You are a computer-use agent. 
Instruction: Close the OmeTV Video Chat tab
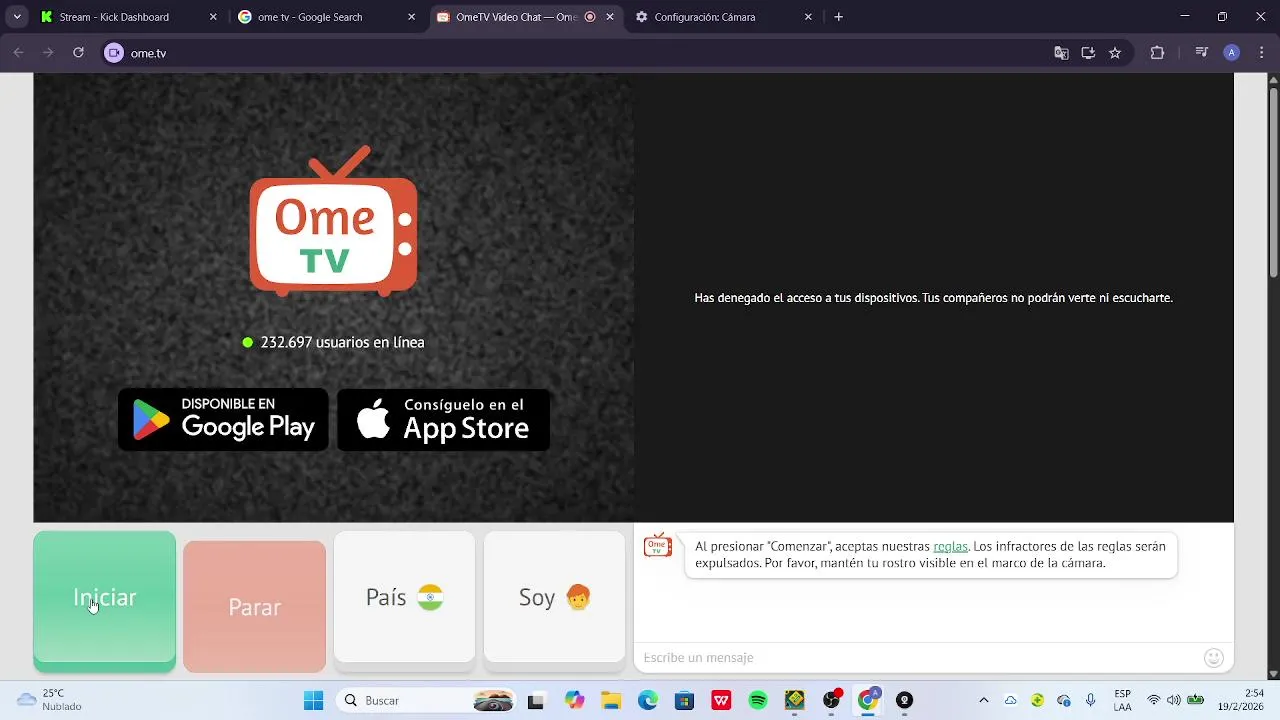610,17
